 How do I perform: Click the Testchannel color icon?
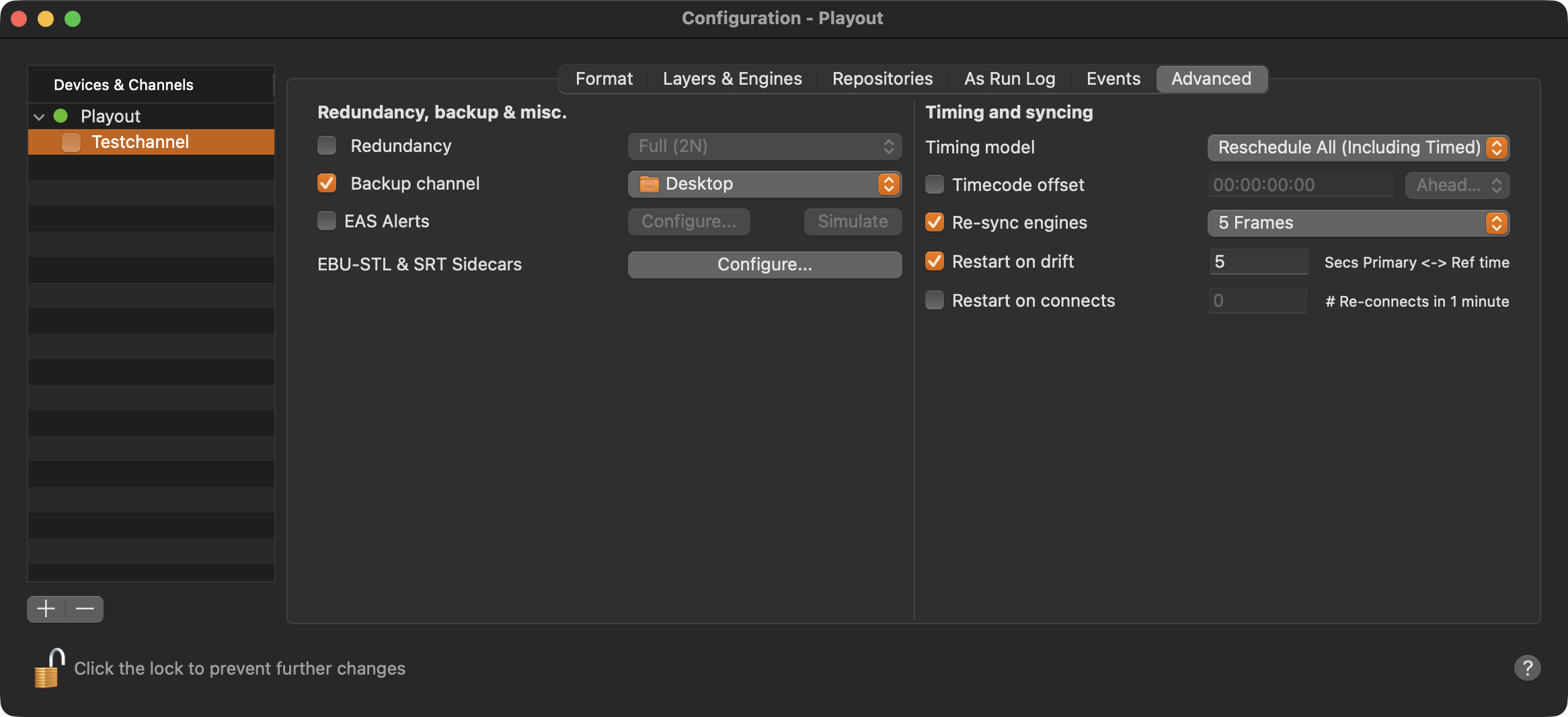[x=71, y=142]
